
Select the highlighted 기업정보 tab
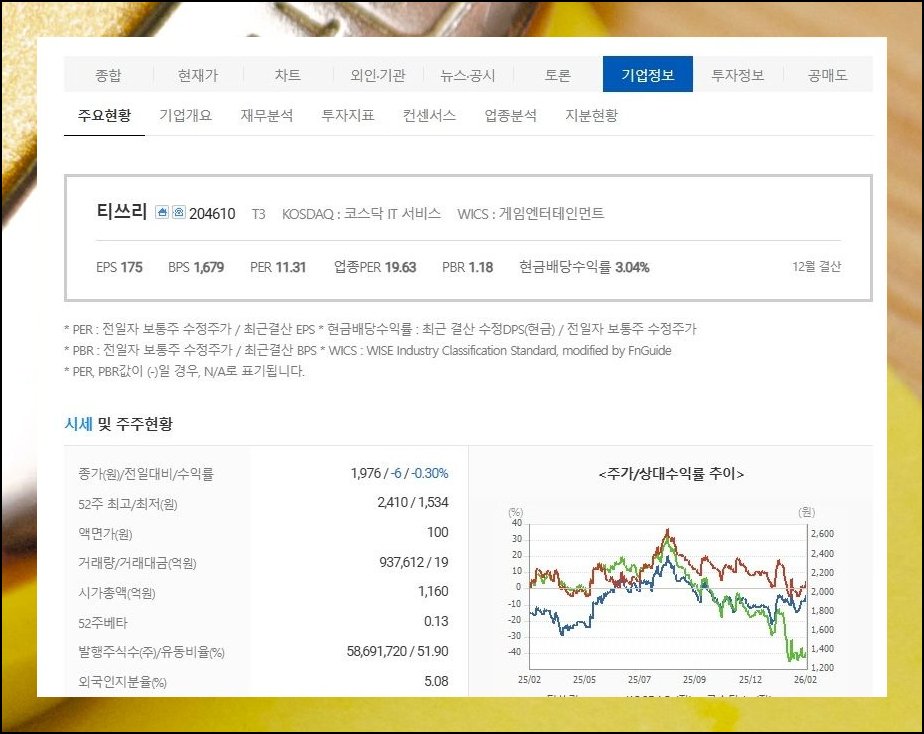click(x=648, y=74)
